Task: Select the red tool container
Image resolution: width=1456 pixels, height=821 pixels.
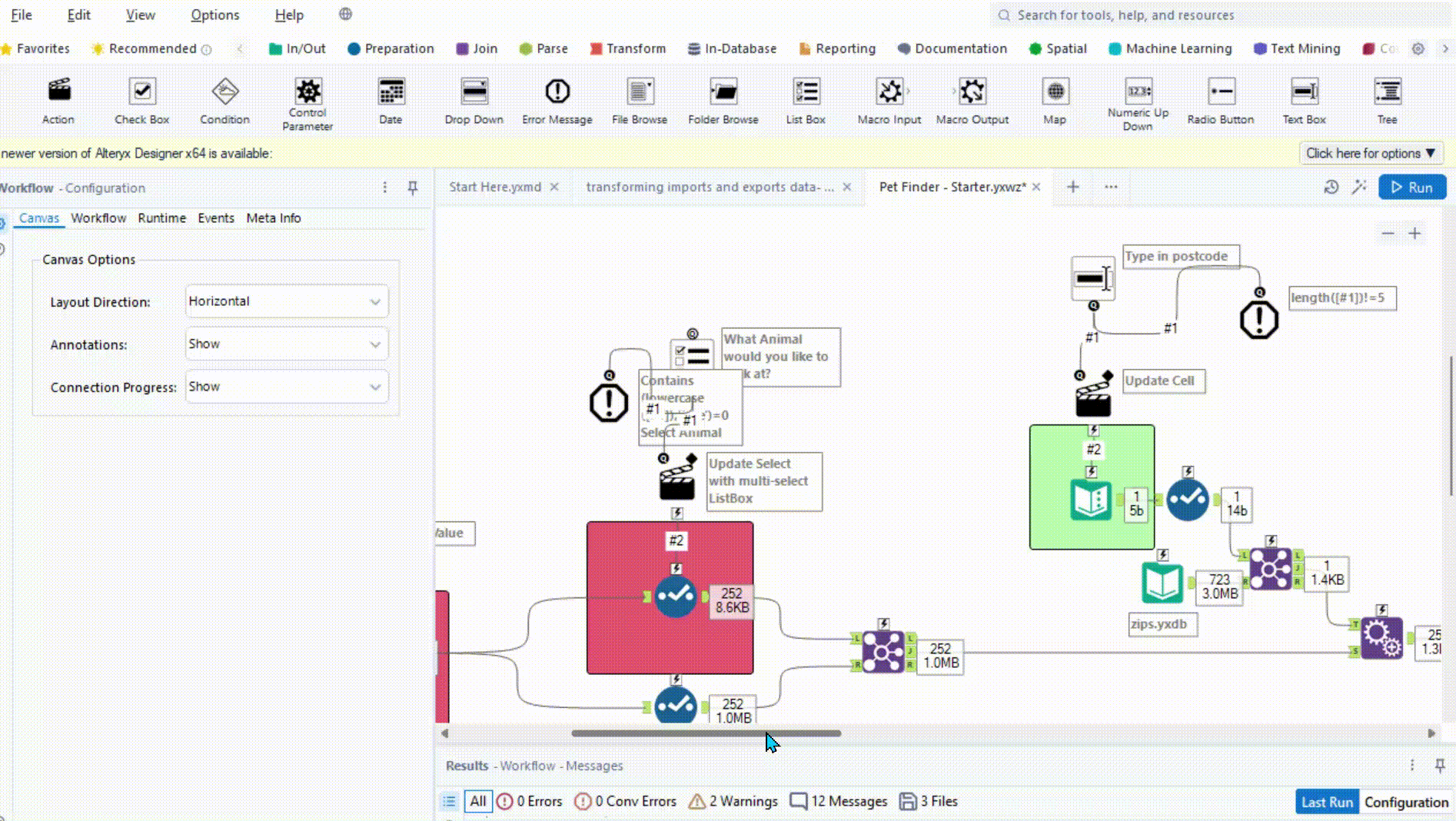Action: pos(670,598)
